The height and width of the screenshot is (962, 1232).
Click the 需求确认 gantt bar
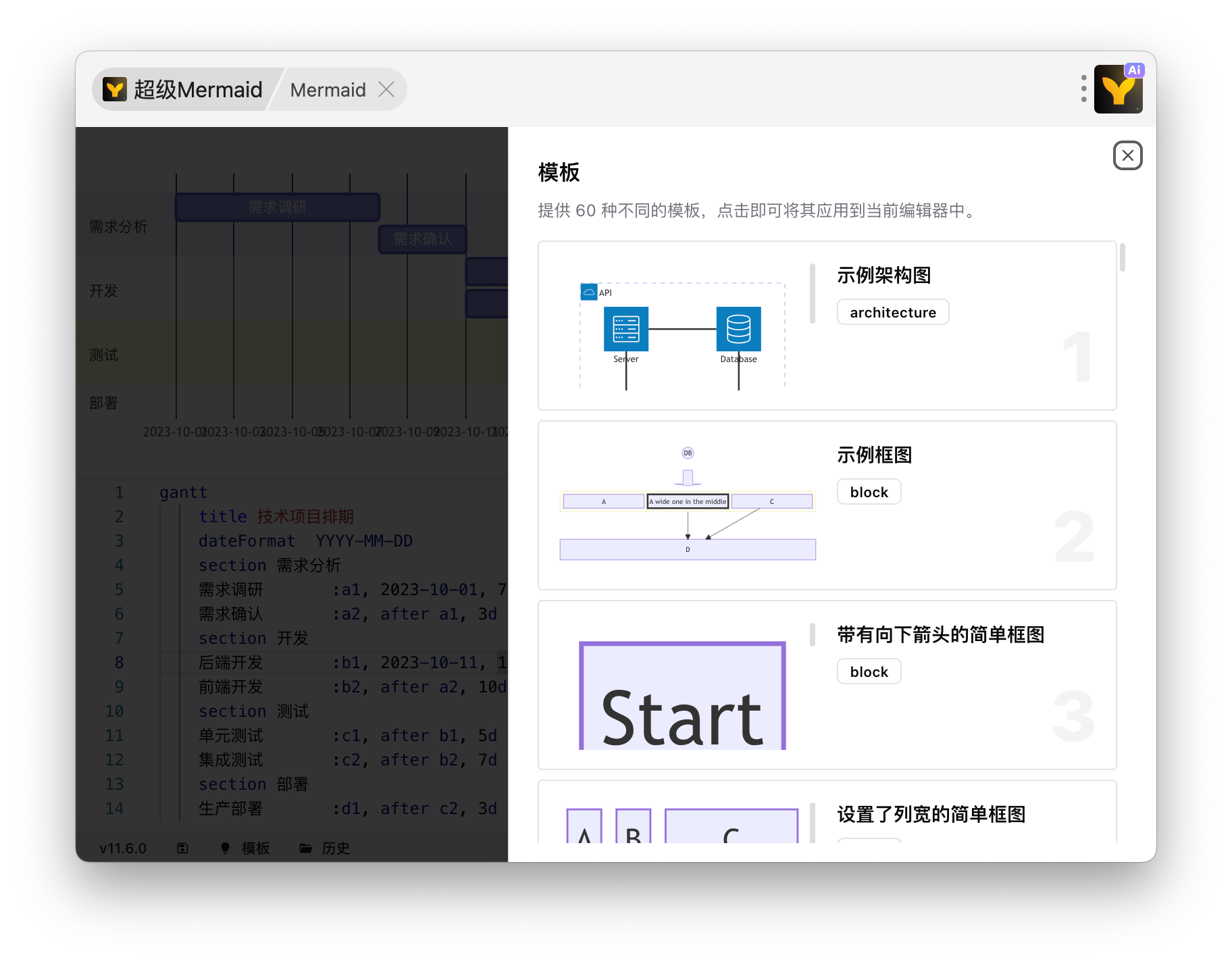[x=423, y=239]
